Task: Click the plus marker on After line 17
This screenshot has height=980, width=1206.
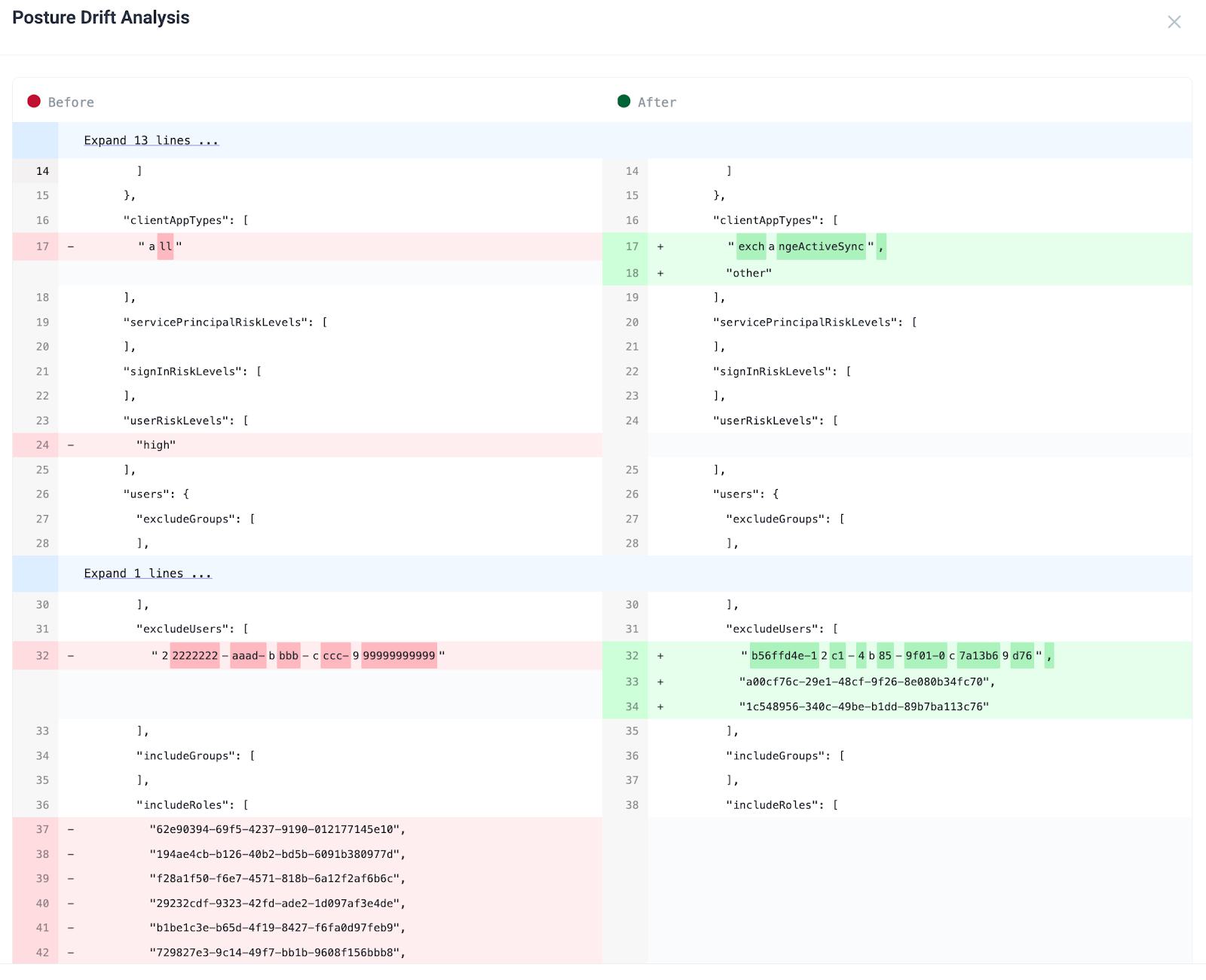Action: 660,247
